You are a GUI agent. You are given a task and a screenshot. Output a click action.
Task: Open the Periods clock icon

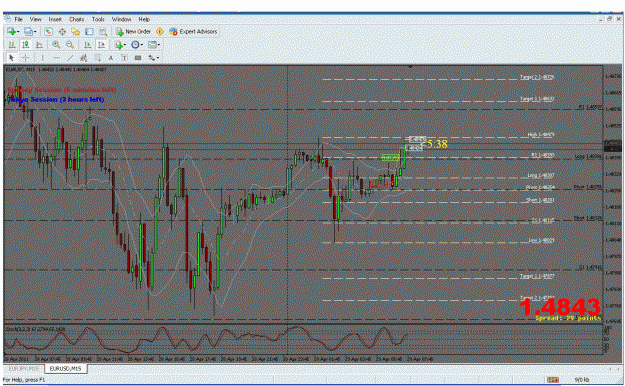pos(135,45)
